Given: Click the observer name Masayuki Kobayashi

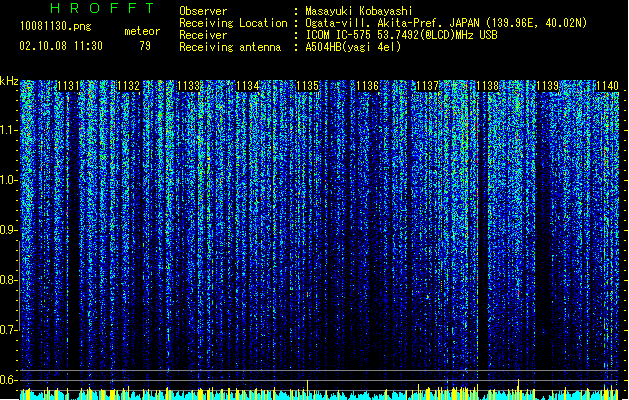Looking at the screenshot, I should click(x=359, y=11).
